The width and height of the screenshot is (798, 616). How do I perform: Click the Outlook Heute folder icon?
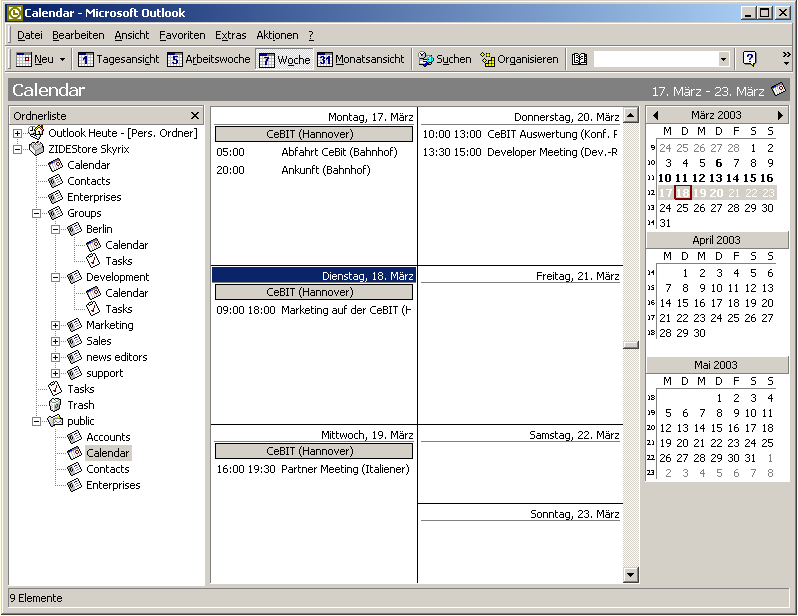click(x=36, y=132)
